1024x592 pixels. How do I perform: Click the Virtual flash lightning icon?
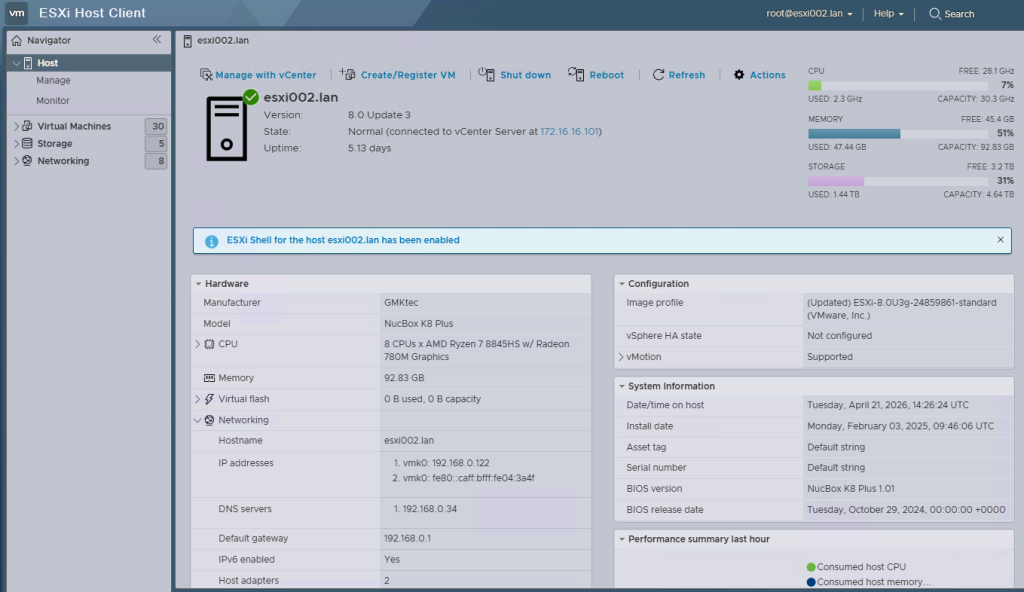[x=209, y=399]
